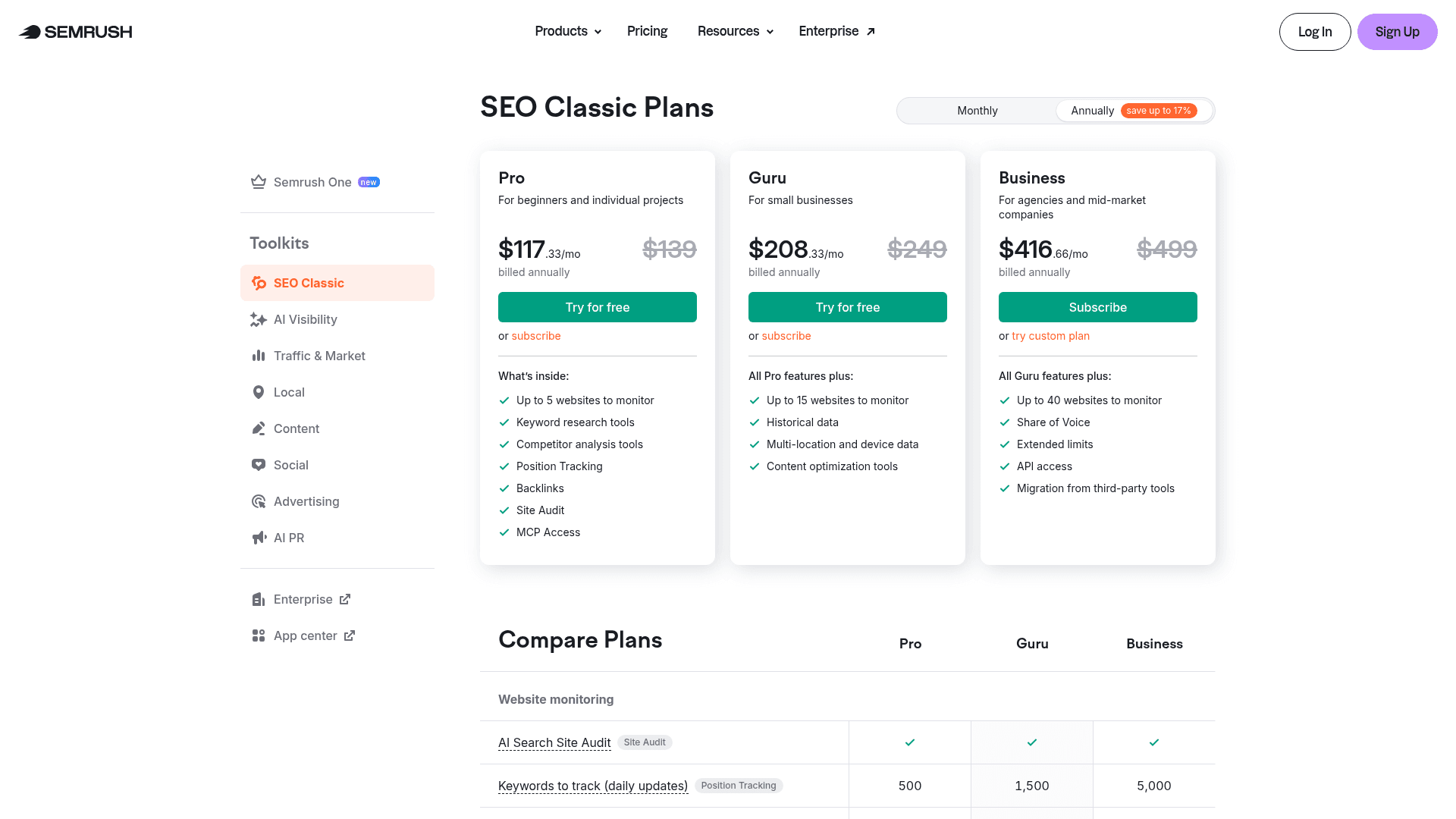Open the App center link

(306, 635)
